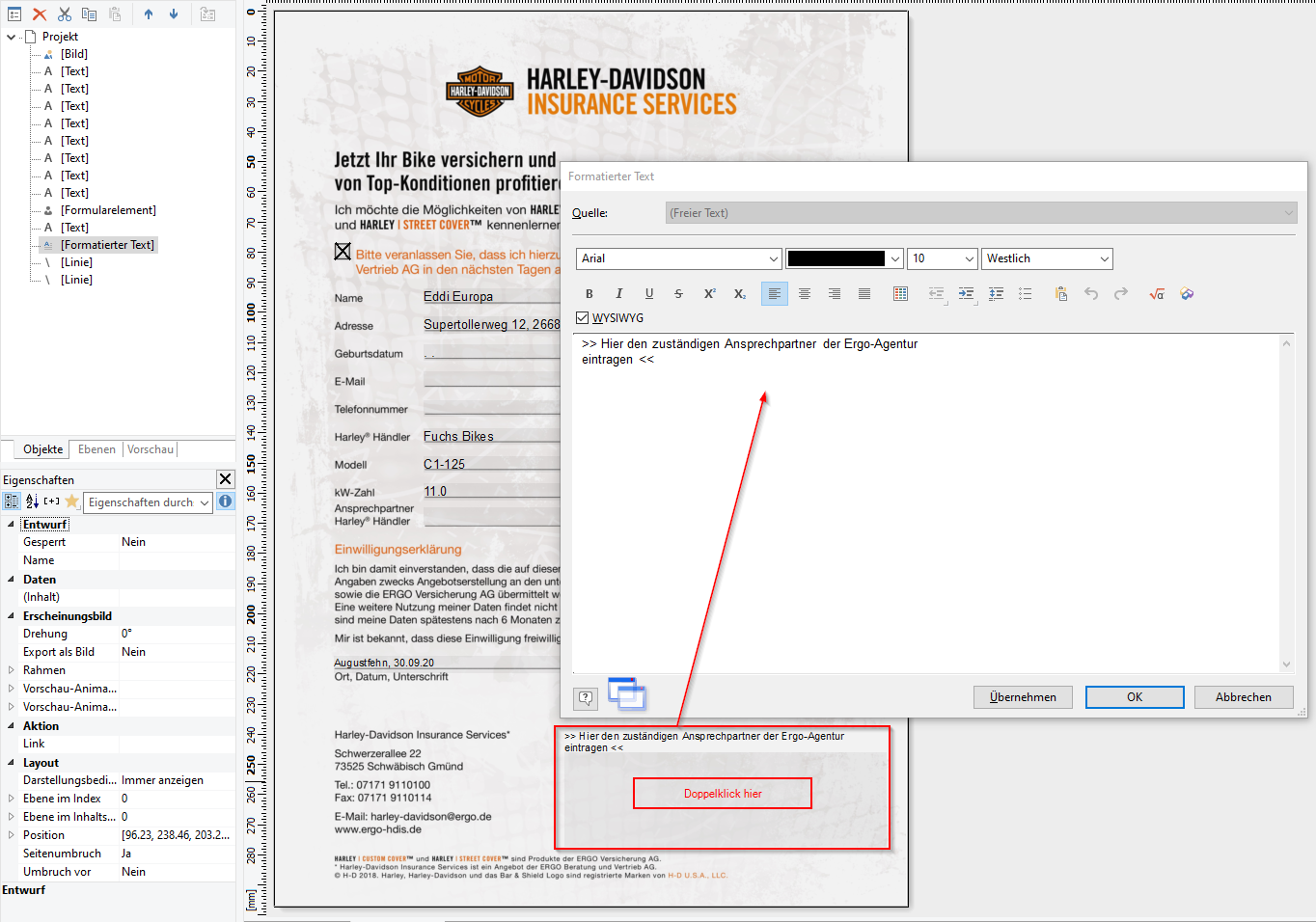This screenshot has height=922, width=1316.
Task: Collapse the Entwurf property group
Action: 11,525
